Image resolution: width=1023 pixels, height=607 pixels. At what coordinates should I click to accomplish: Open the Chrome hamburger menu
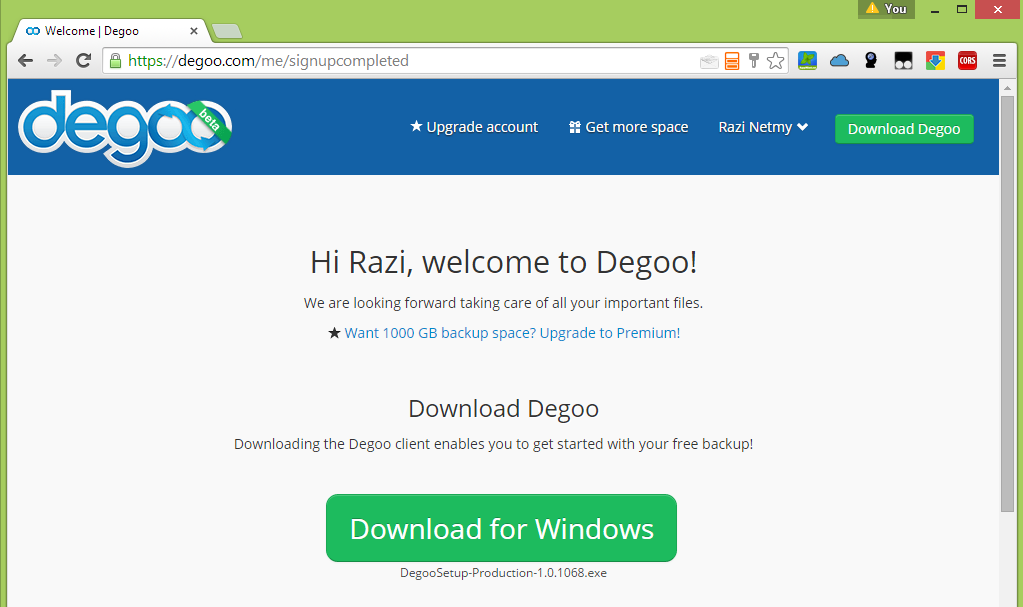(999, 61)
